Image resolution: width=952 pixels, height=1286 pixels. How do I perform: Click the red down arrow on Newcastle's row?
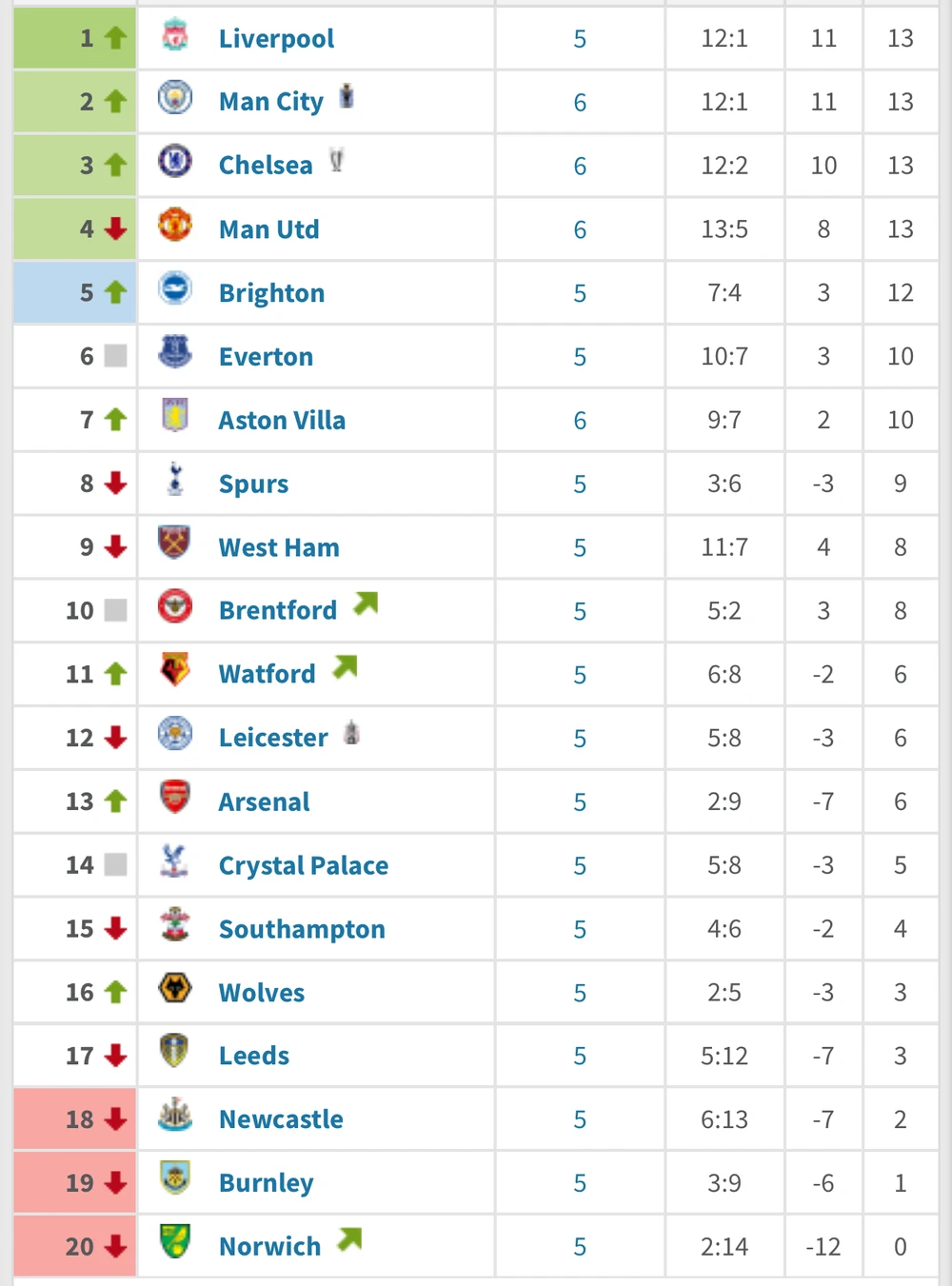coord(116,1118)
